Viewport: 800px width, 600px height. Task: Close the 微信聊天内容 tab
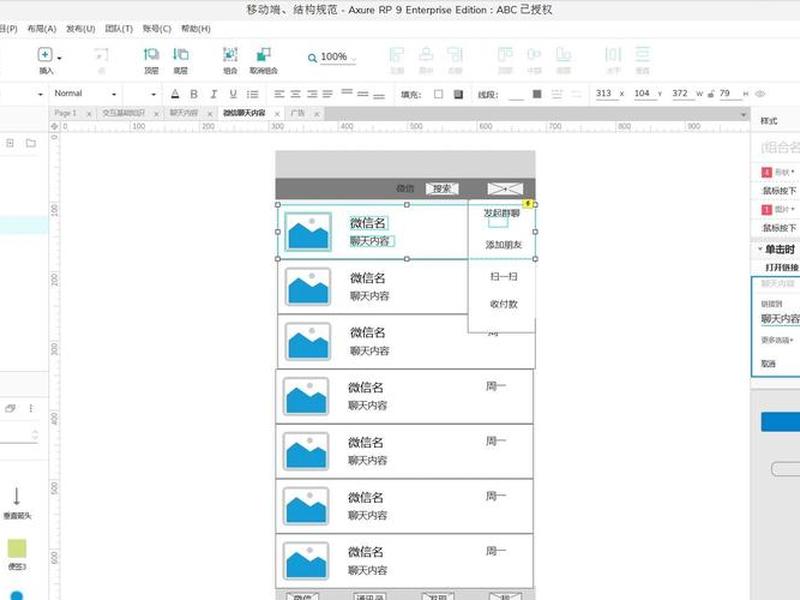click(x=277, y=114)
